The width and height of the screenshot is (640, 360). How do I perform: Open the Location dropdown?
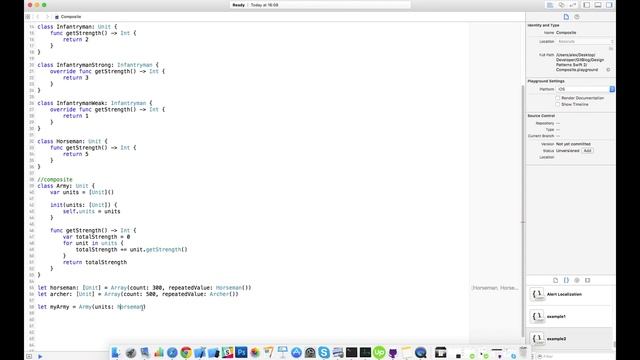[584, 41]
